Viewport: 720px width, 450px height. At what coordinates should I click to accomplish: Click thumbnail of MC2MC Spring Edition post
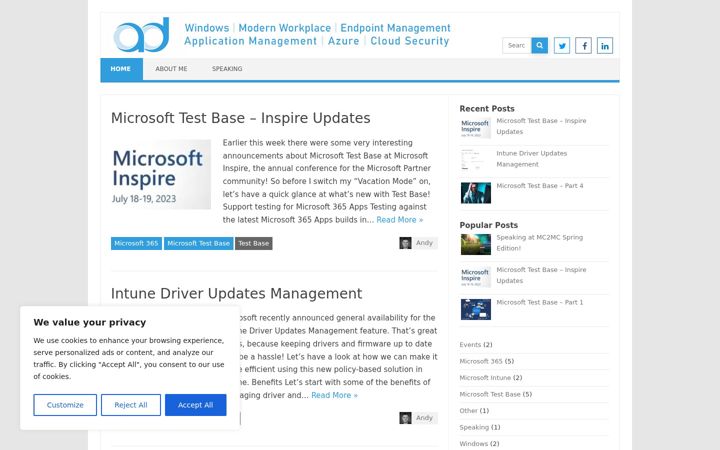476,244
